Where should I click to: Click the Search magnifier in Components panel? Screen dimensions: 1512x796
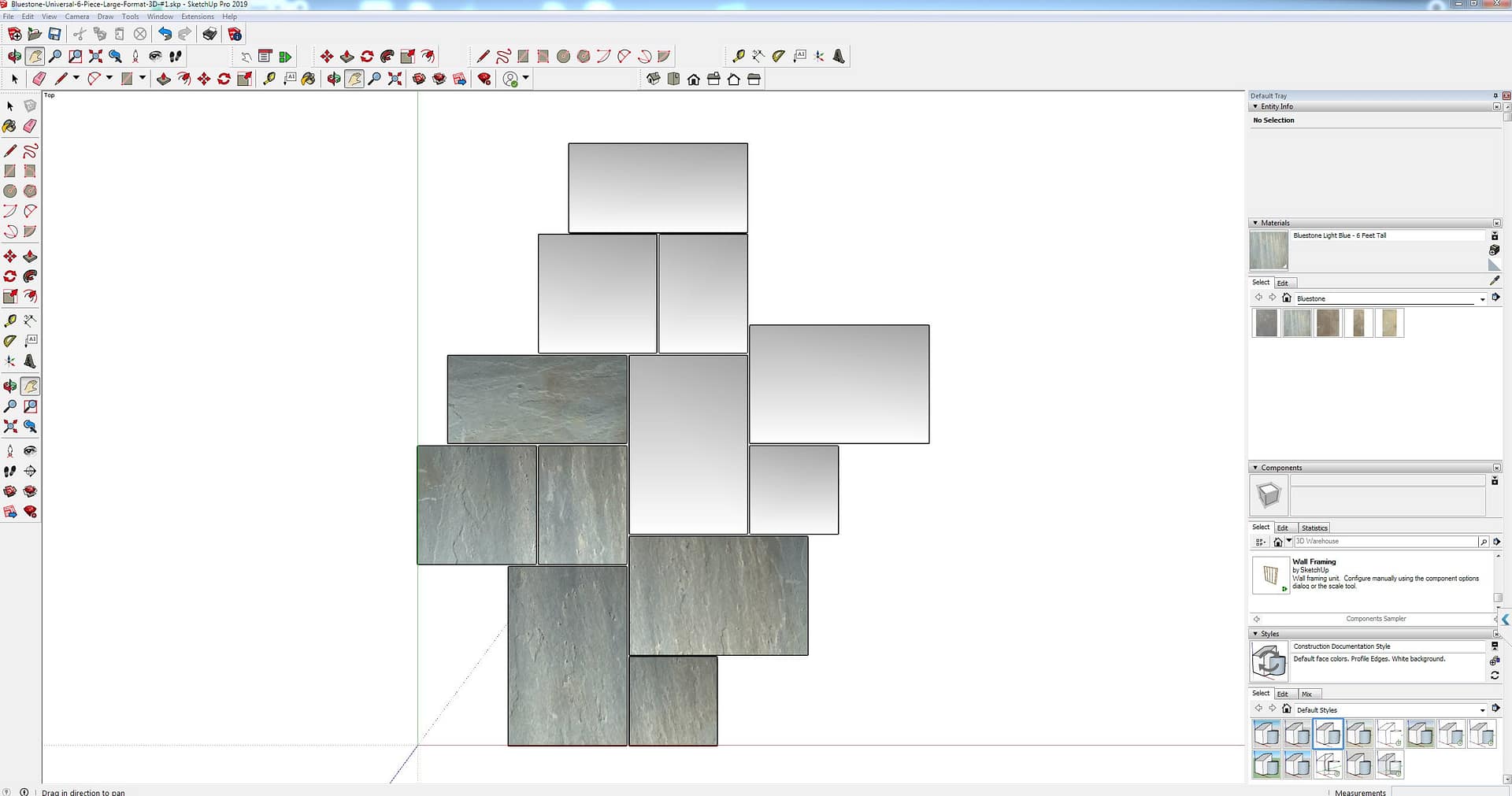tap(1483, 542)
